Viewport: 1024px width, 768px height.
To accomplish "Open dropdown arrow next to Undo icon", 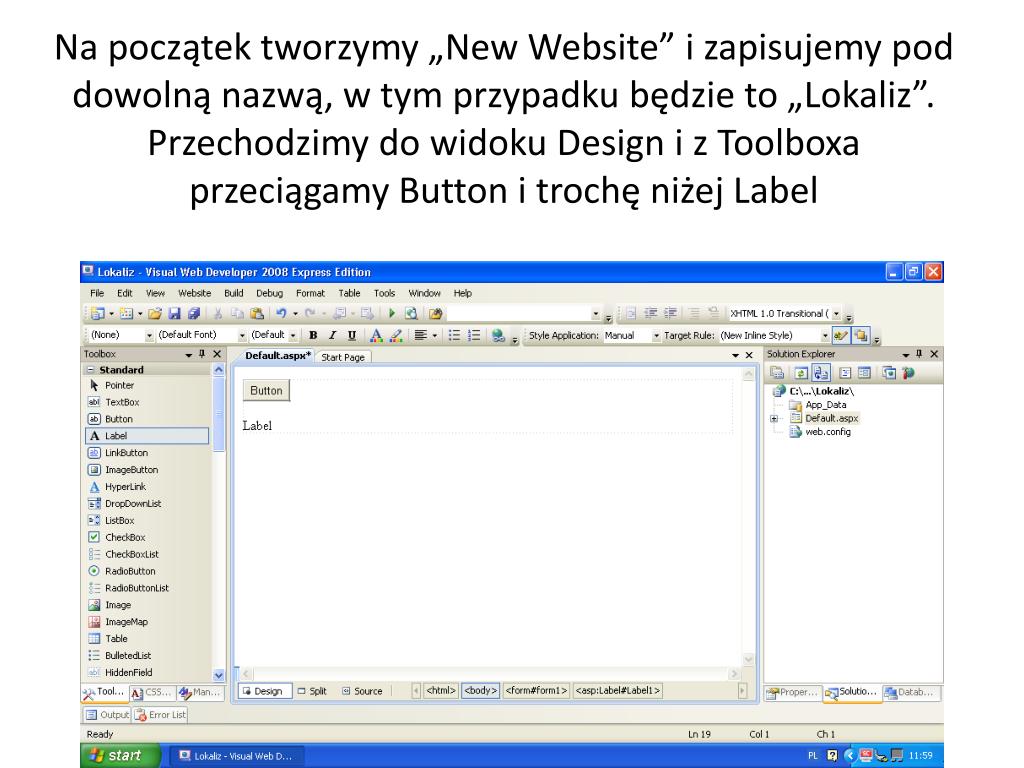I will click(296, 314).
